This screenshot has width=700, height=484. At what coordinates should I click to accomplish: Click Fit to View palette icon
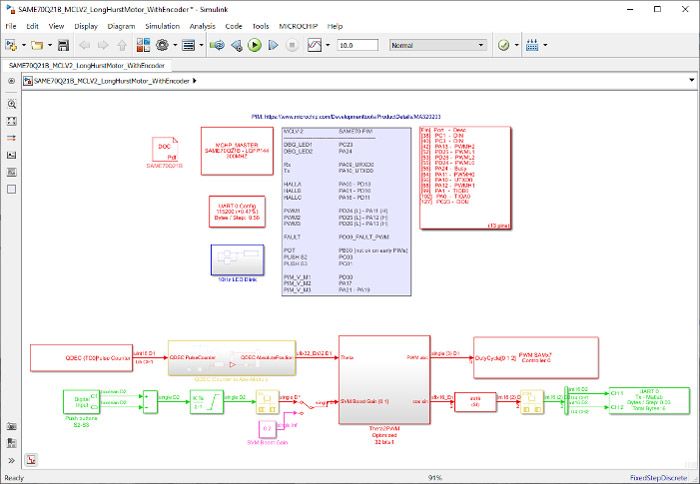pyautogui.click(x=12, y=120)
